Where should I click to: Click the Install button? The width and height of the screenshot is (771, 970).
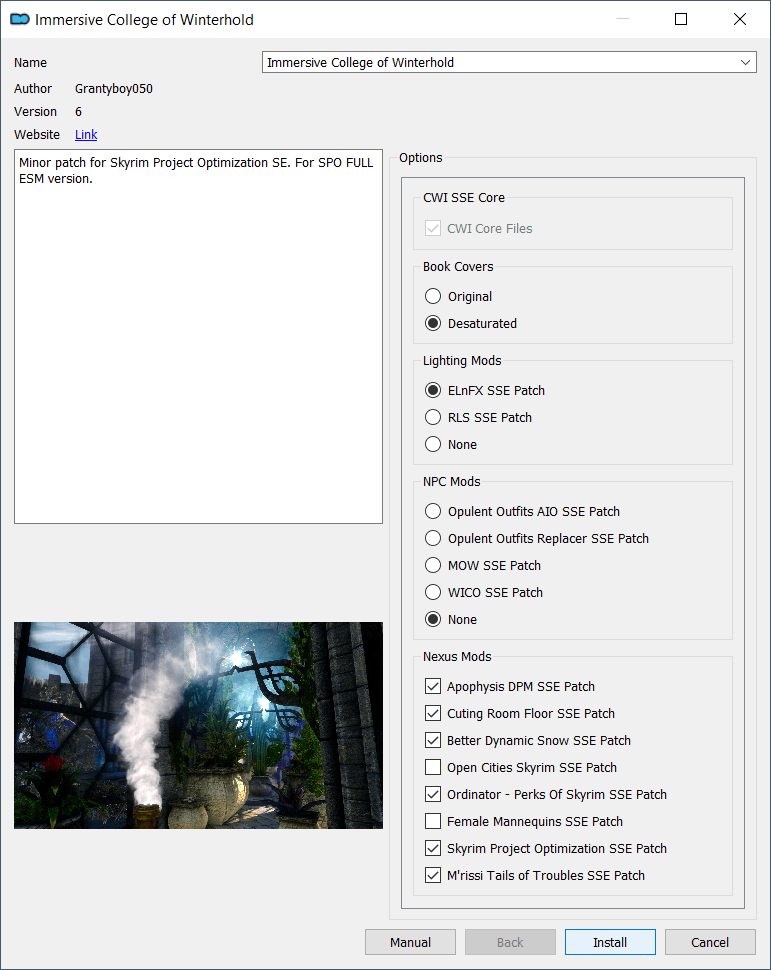pyautogui.click(x=610, y=942)
